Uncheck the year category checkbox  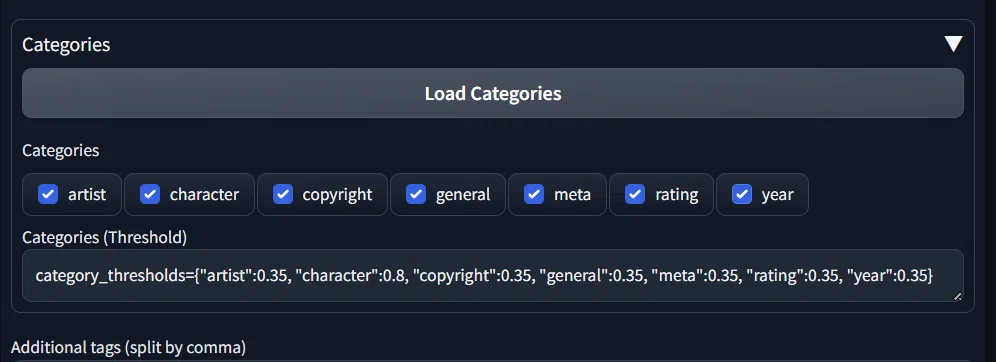pyautogui.click(x=742, y=194)
